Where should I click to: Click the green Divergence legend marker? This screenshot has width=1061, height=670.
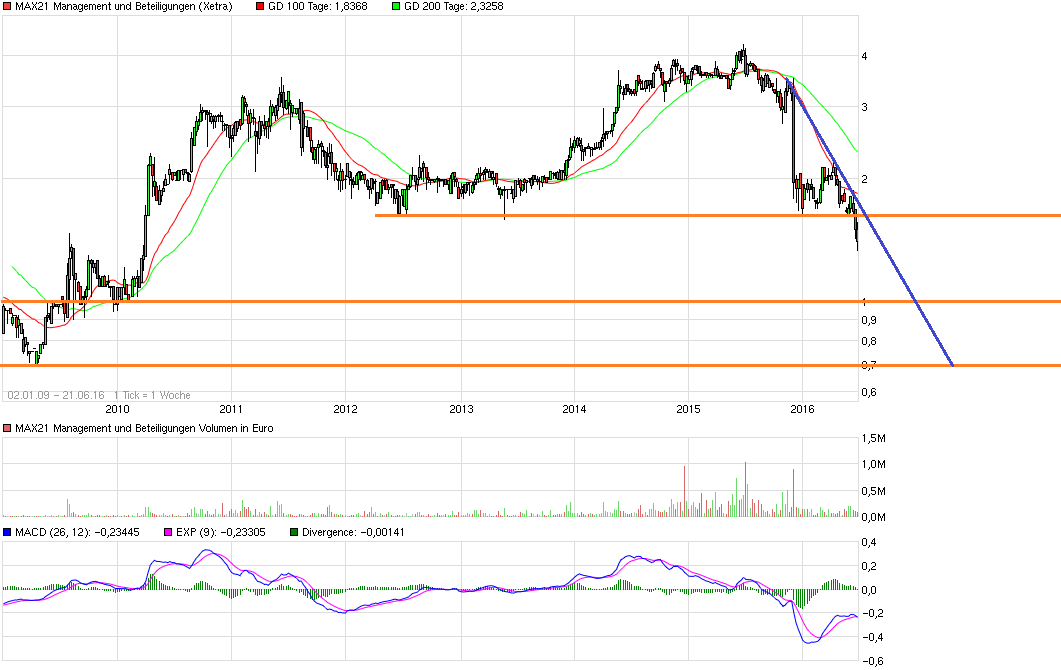pos(293,531)
